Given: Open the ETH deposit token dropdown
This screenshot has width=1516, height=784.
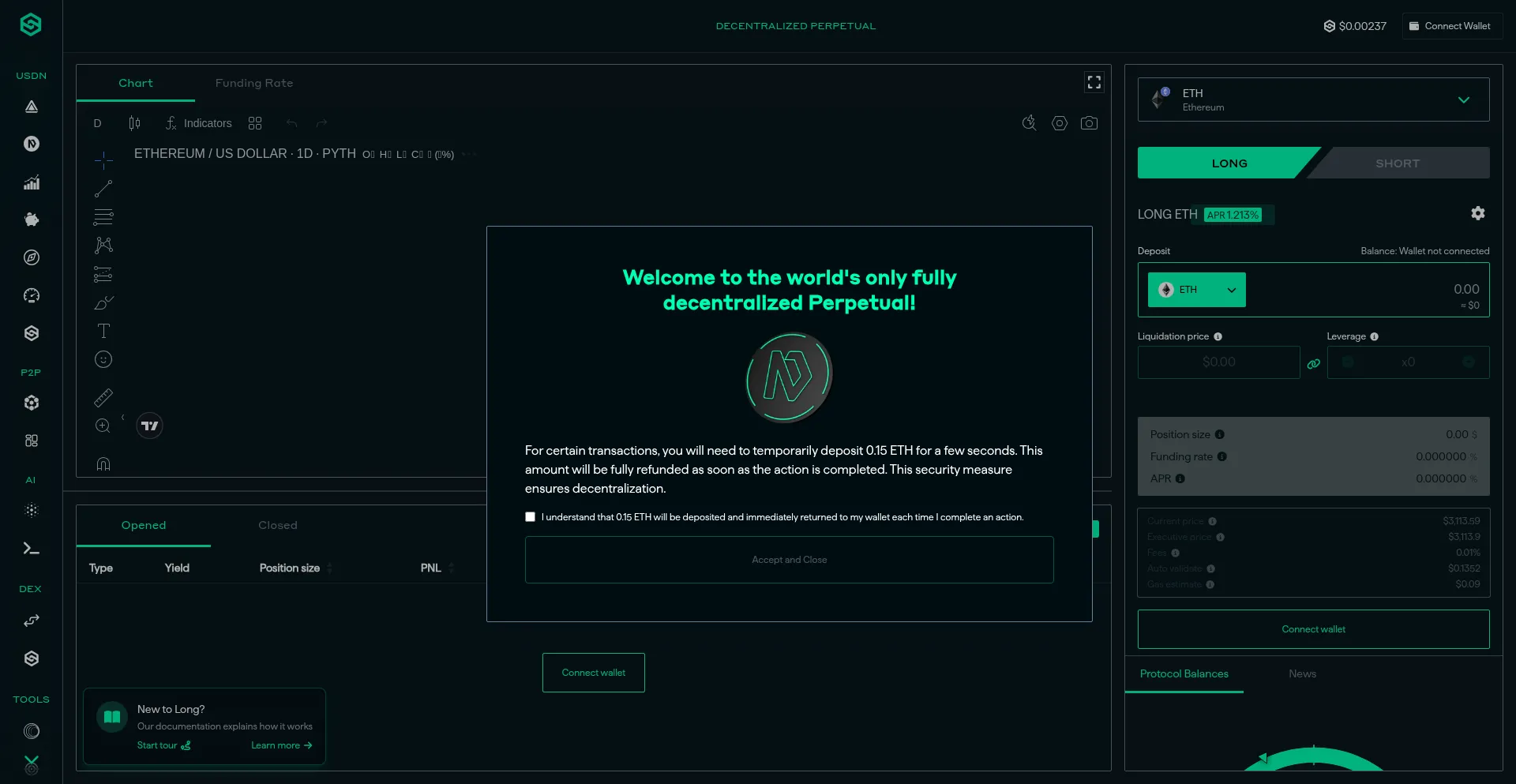Looking at the screenshot, I should tap(1196, 290).
